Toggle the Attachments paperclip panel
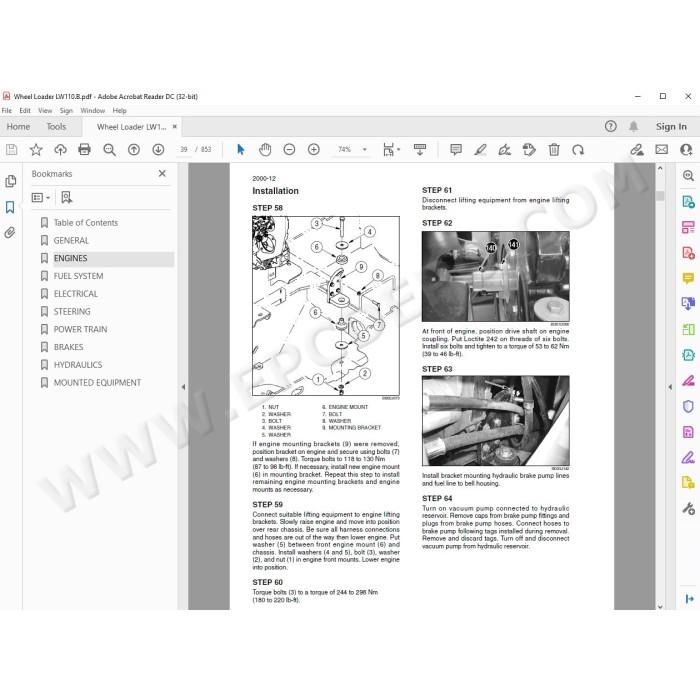 click(10, 233)
